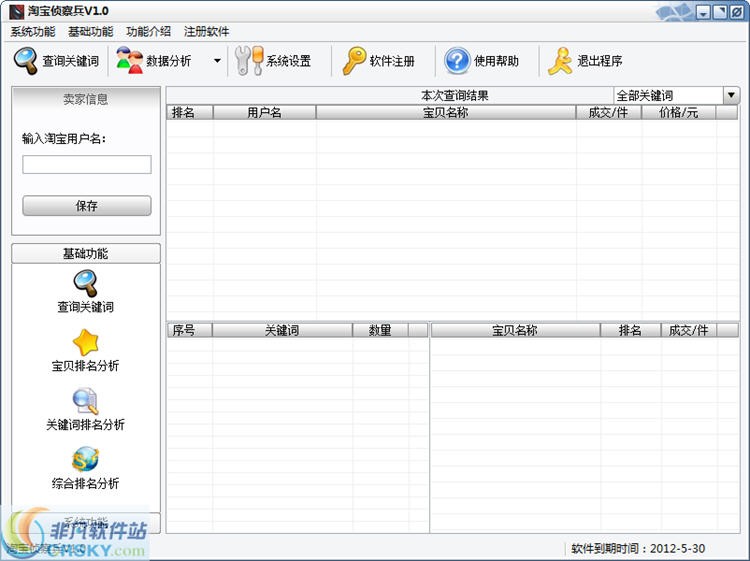Click the 保存 button
The image size is (750, 561).
point(87,206)
